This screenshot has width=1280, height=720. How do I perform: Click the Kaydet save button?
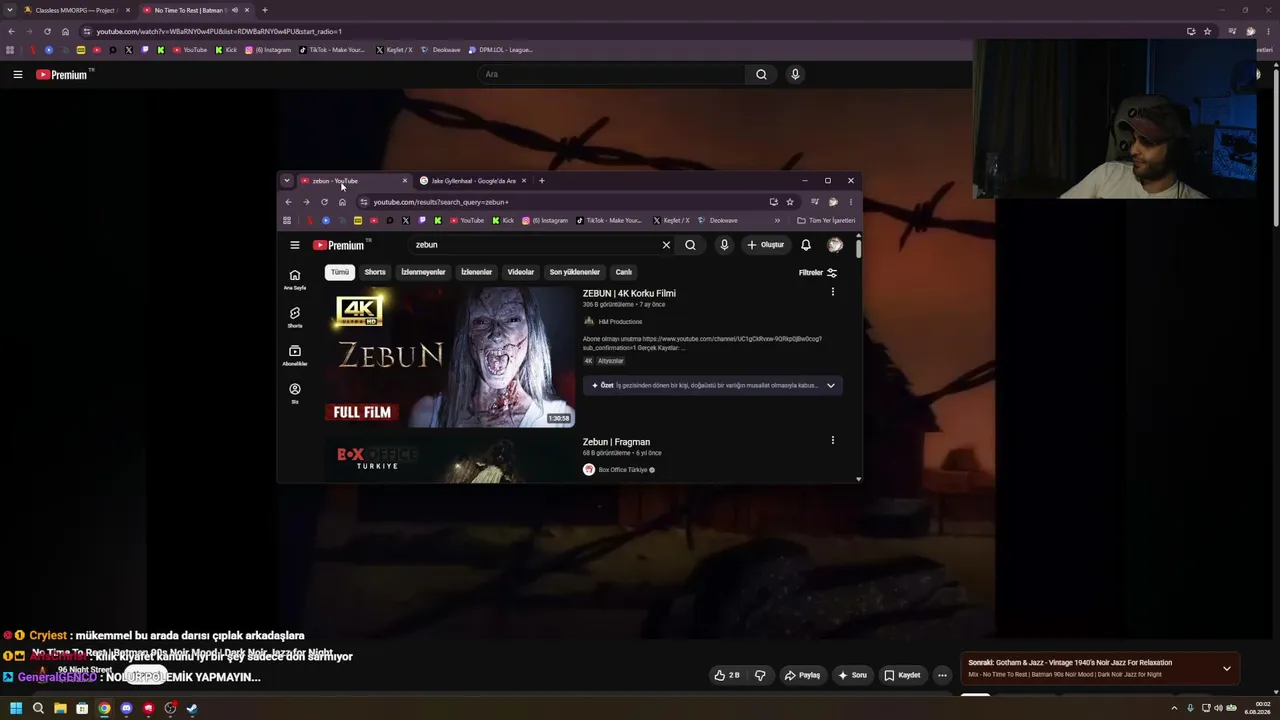(x=902, y=675)
